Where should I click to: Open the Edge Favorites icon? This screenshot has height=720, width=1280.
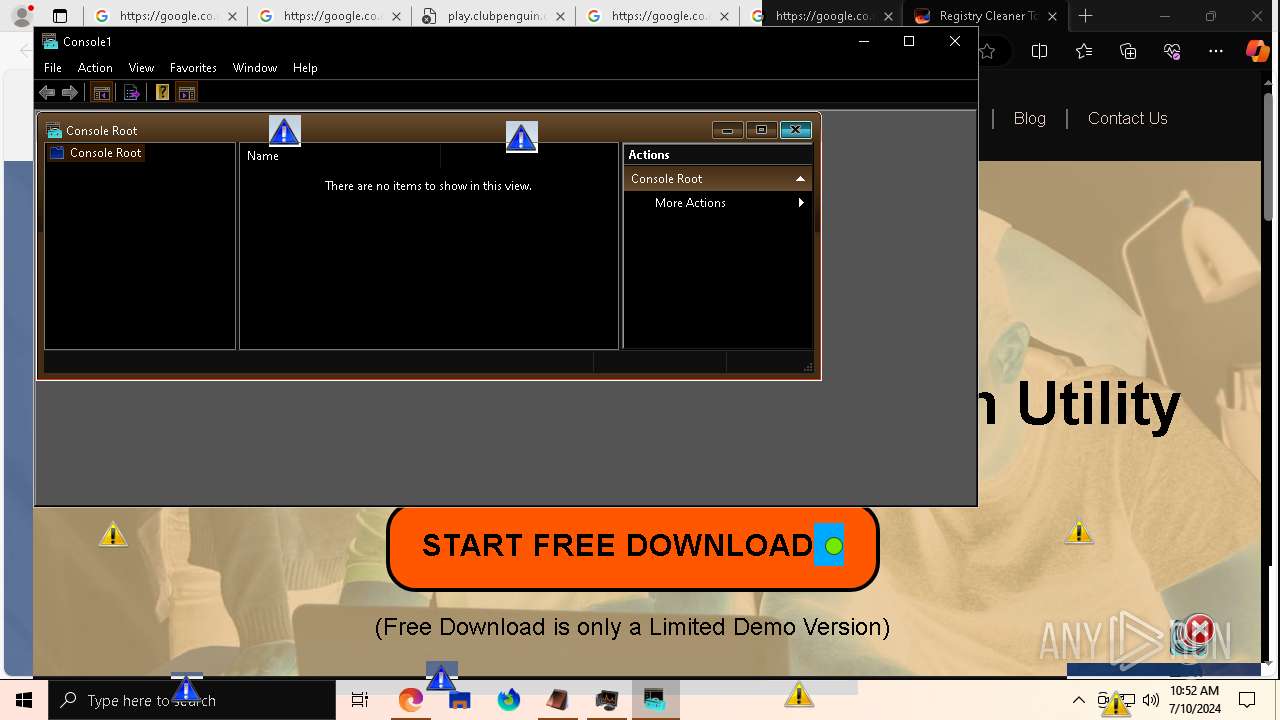point(1084,51)
